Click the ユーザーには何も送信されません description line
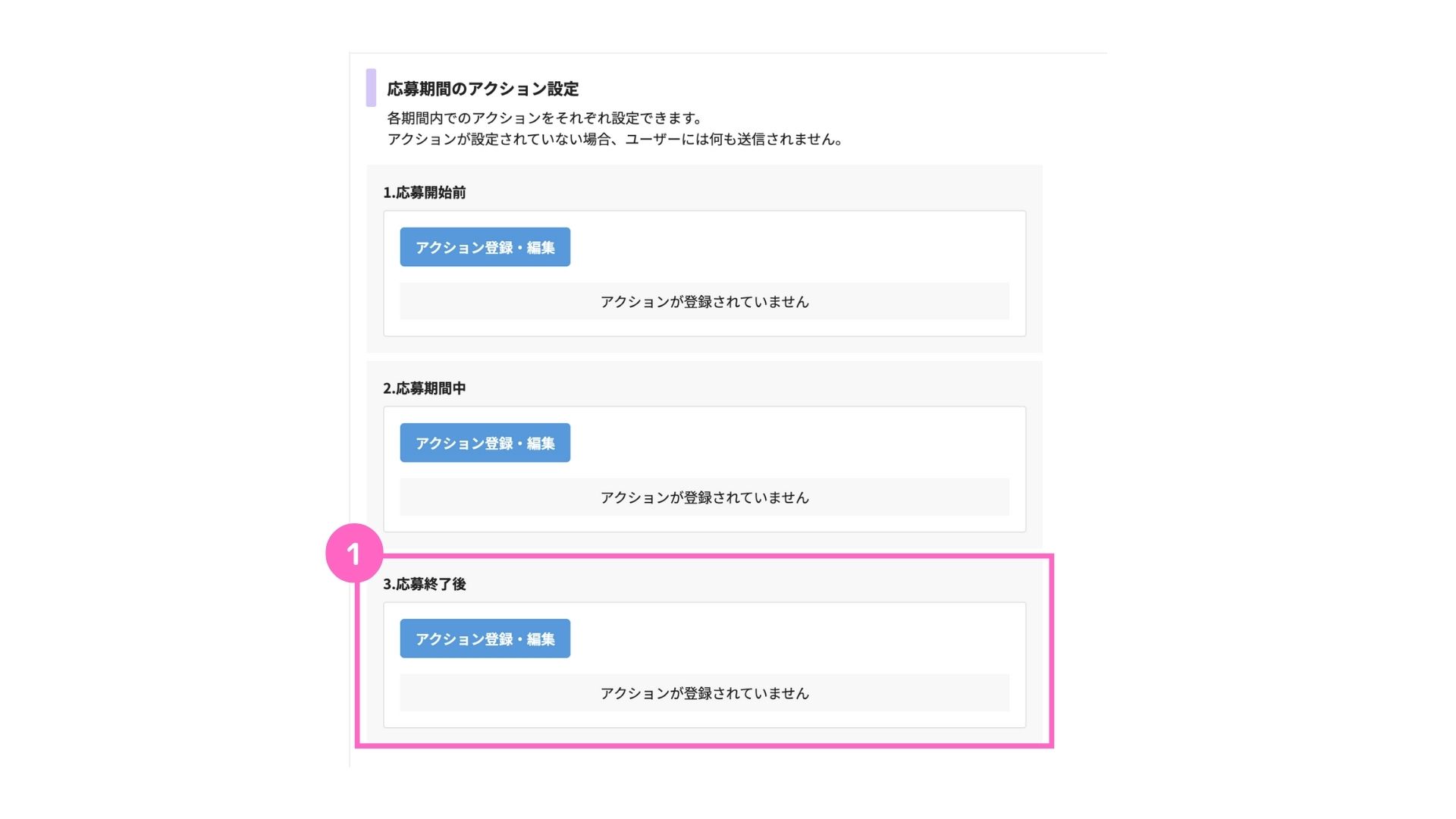 (615, 139)
